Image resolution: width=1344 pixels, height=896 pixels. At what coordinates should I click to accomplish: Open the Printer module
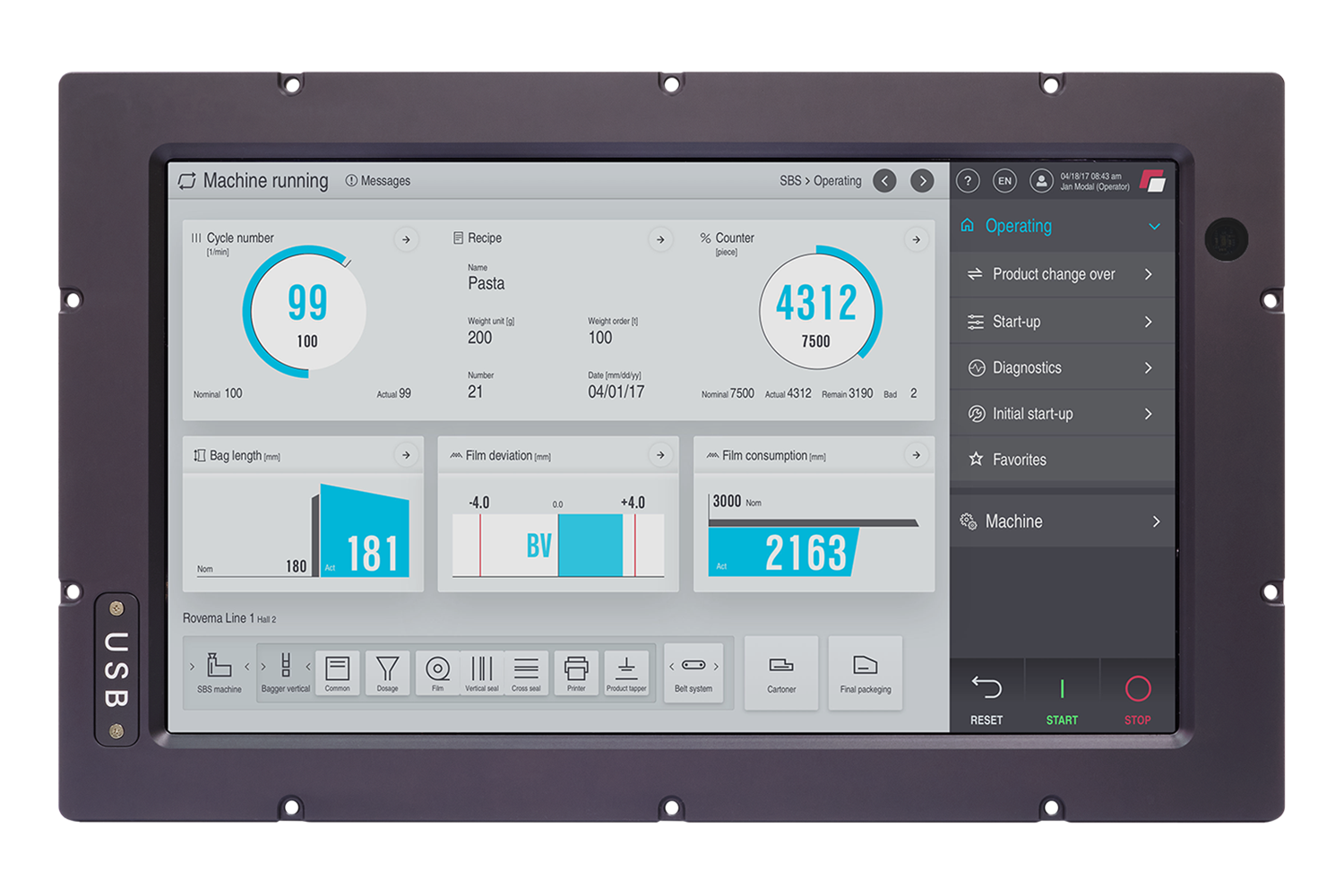coord(576,673)
